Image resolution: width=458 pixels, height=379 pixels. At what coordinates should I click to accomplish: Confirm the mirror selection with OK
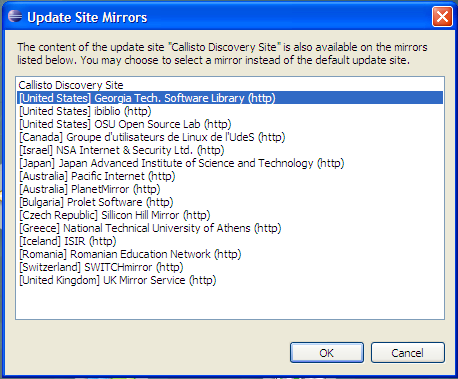pyautogui.click(x=327, y=353)
